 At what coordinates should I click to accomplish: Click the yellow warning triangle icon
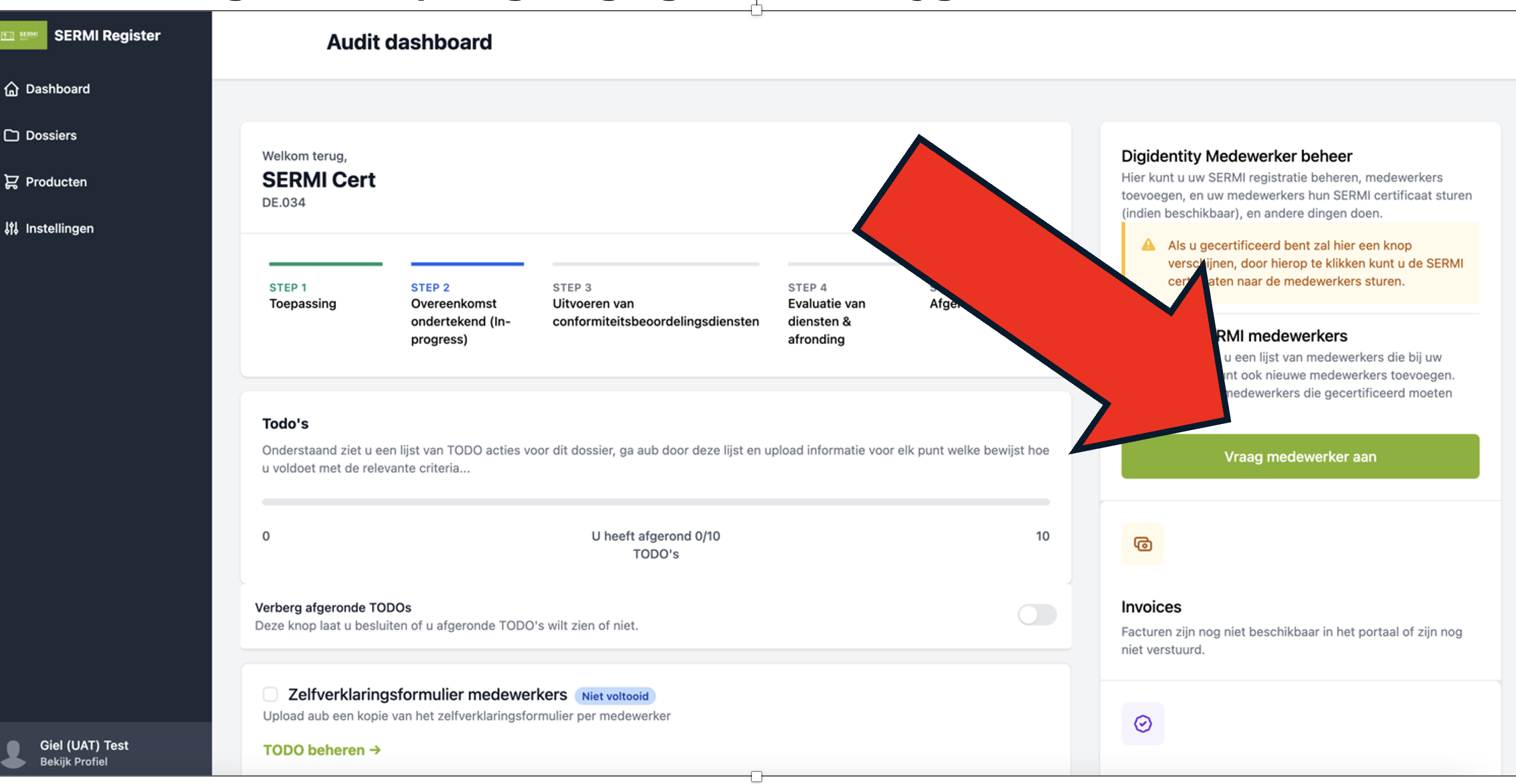[1148, 245]
